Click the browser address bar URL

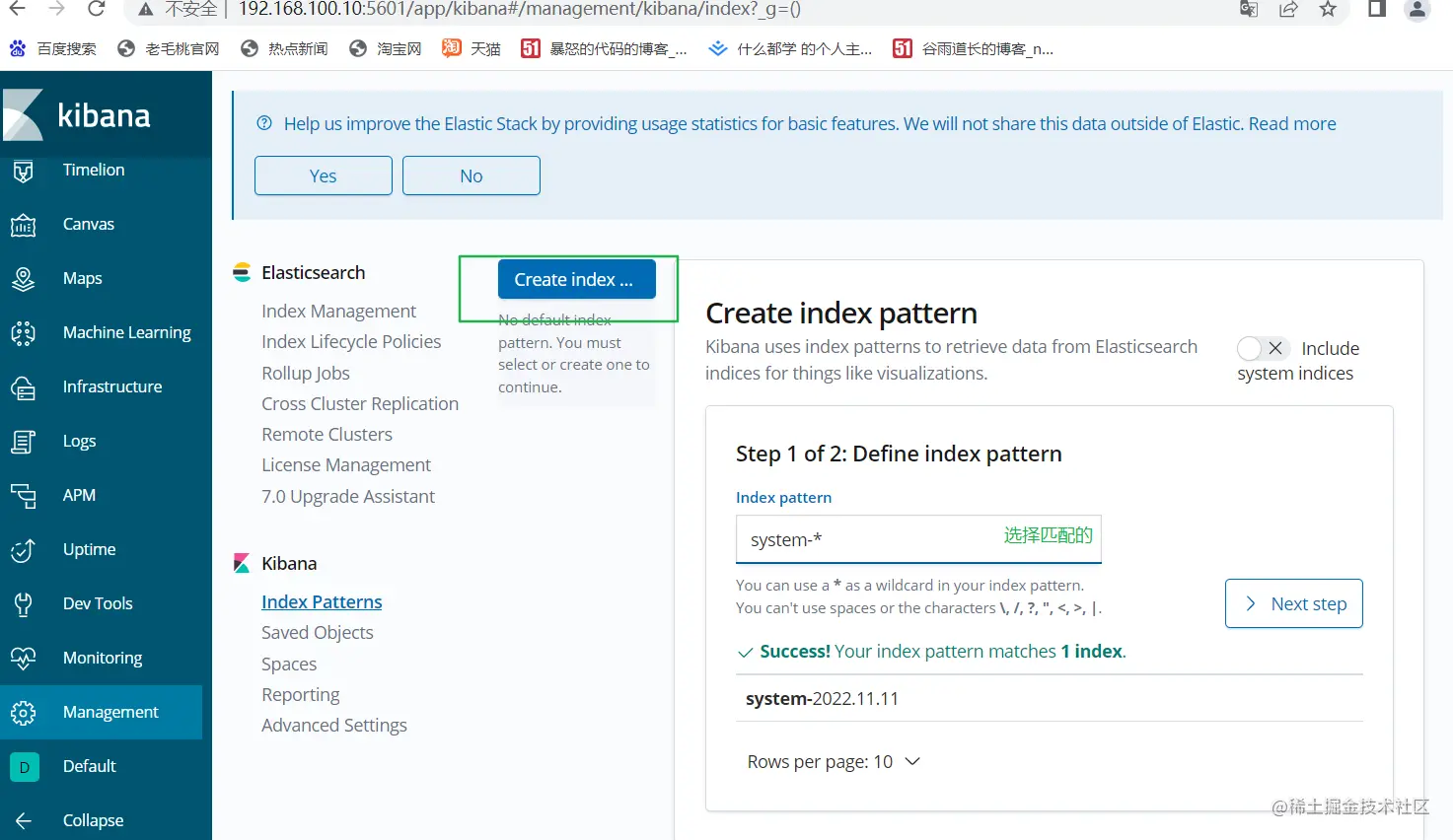coord(520,10)
